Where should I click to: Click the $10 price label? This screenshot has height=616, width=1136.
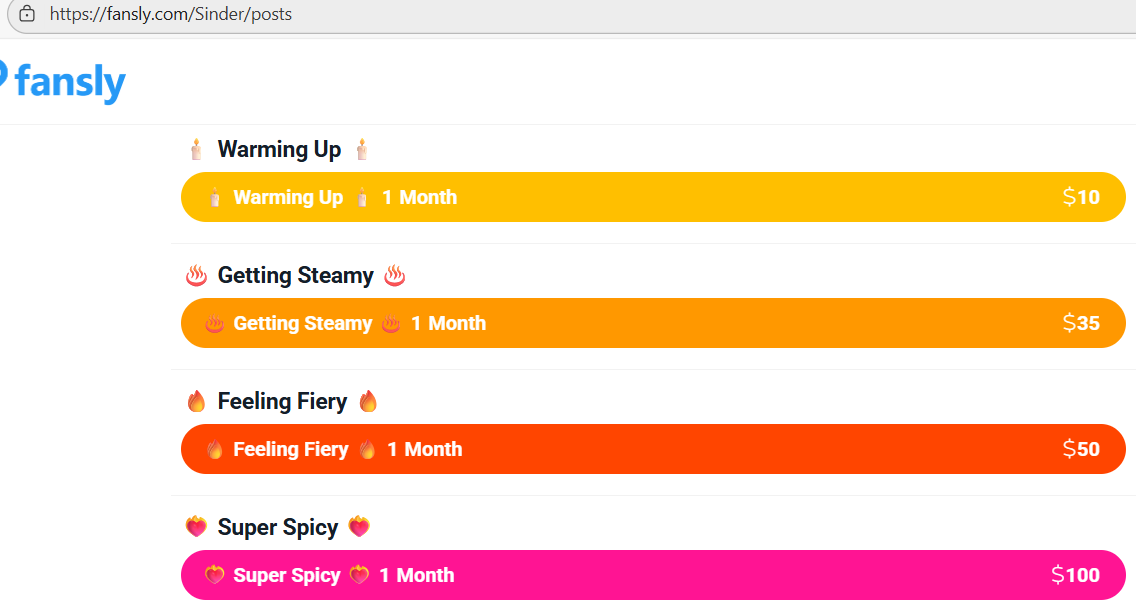pos(1081,197)
